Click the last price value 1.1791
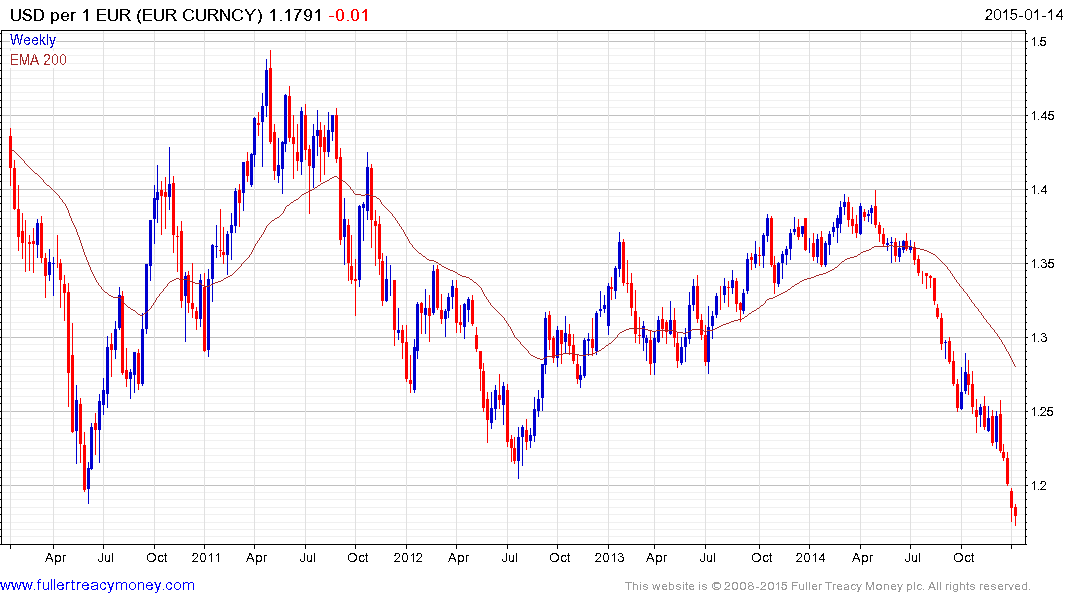This screenshot has height=600, width=1075. 295,14
